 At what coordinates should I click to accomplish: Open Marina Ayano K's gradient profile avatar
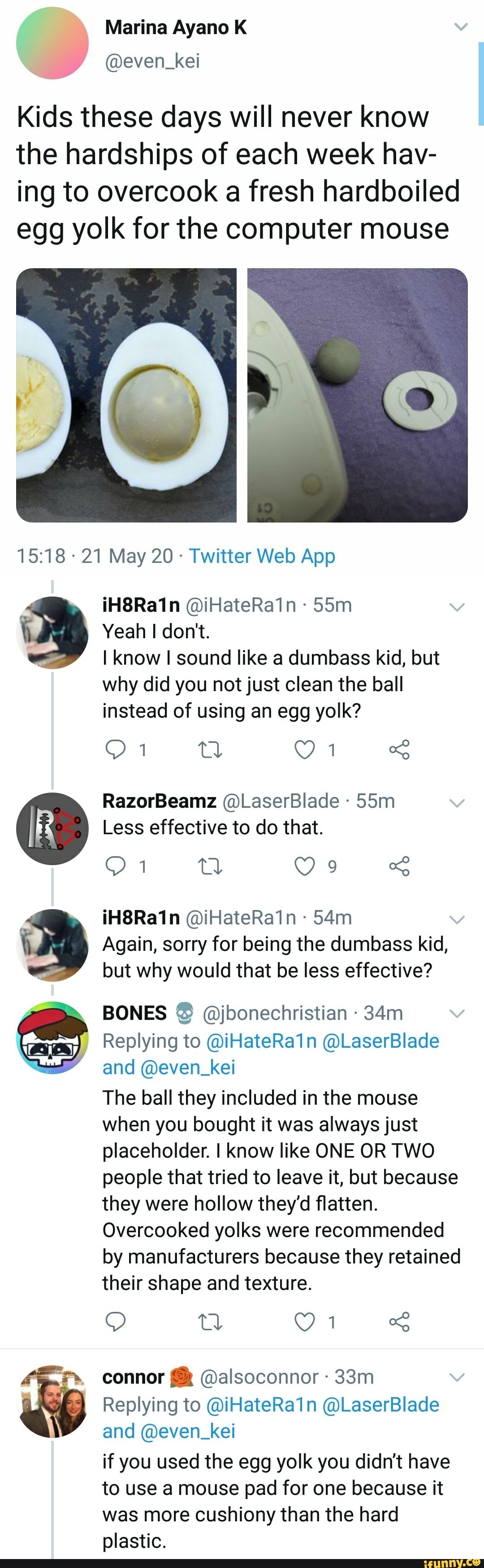[52, 43]
